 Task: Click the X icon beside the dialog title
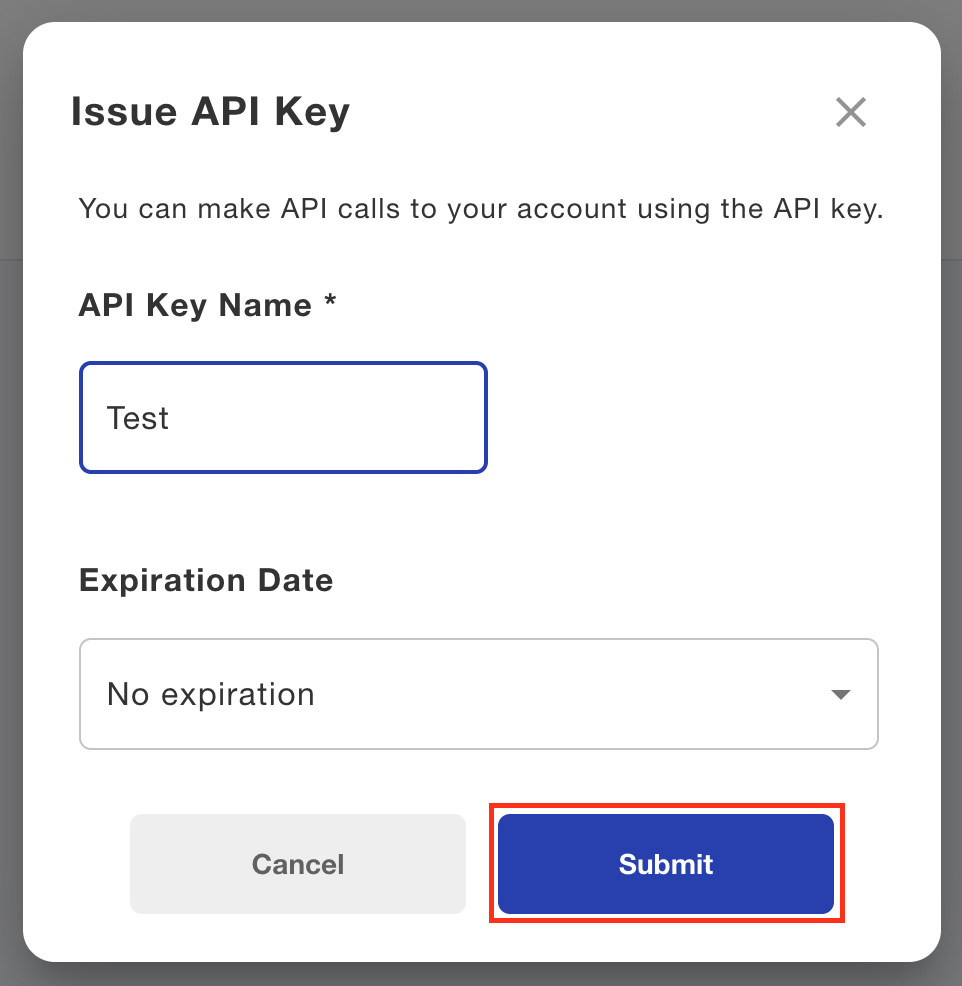(851, 113)
